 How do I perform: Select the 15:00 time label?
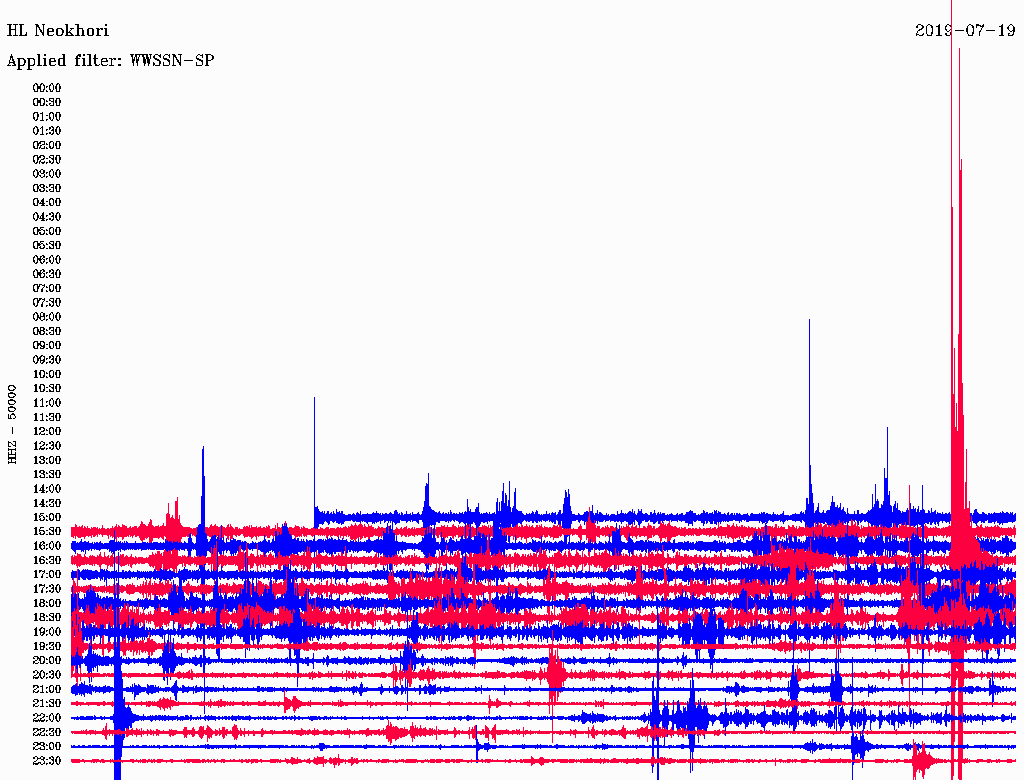coord(47,517)
